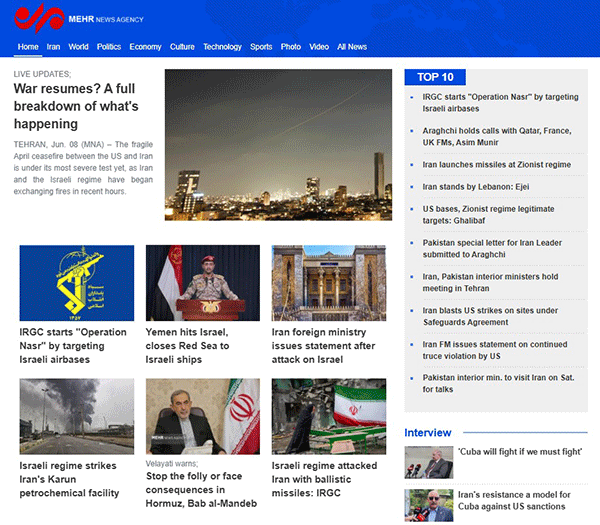Open the Photo section
The height and width of the screenshot is (525, 600).
point(291,47)
